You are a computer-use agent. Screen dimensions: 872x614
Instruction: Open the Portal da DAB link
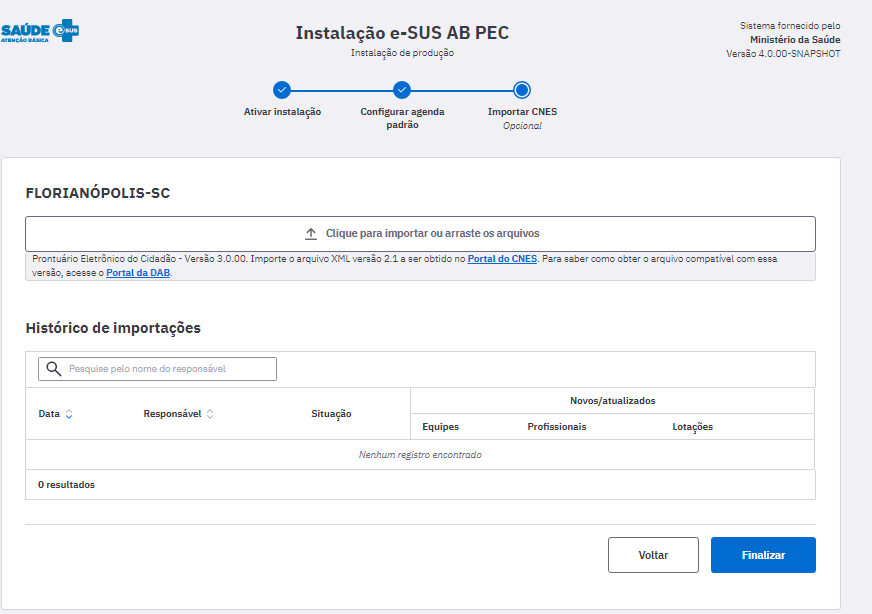(138, 273)
